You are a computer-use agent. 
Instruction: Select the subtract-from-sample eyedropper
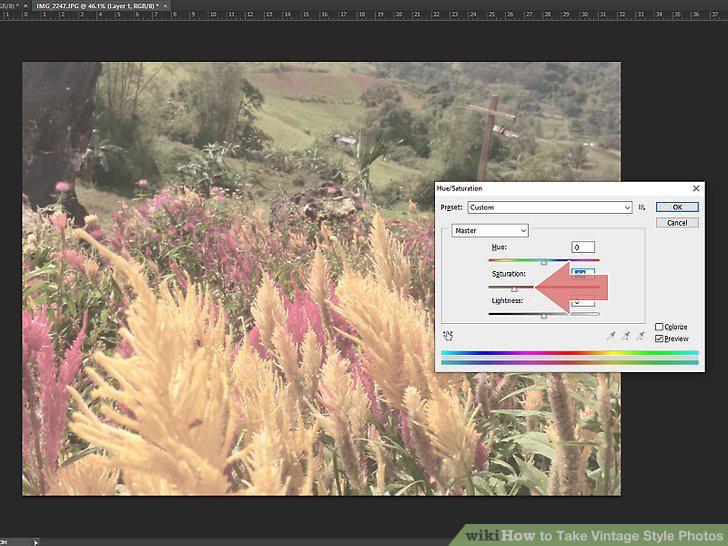(x=641, y=336)
